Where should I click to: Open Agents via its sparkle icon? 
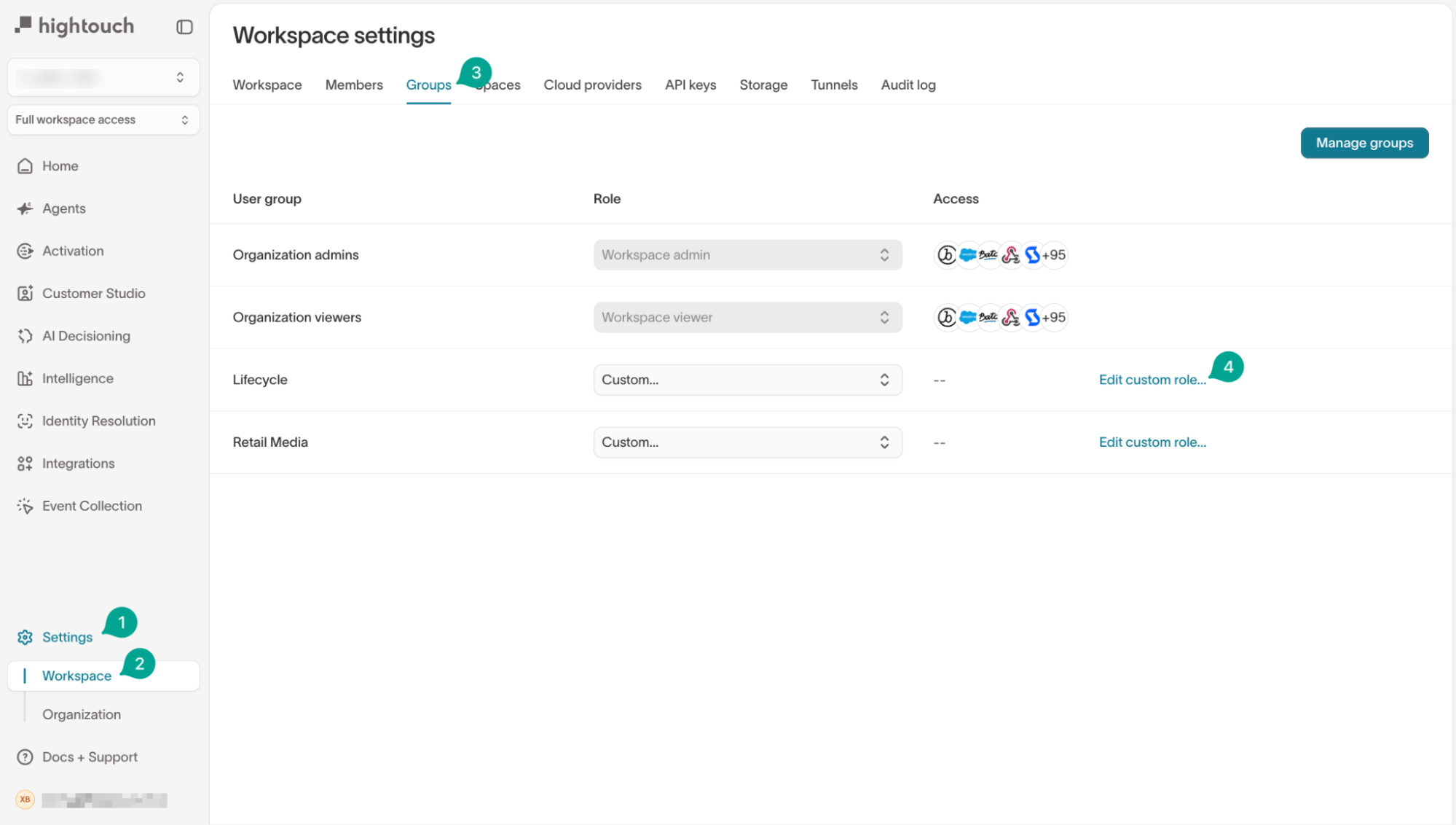tap(25, 208)
